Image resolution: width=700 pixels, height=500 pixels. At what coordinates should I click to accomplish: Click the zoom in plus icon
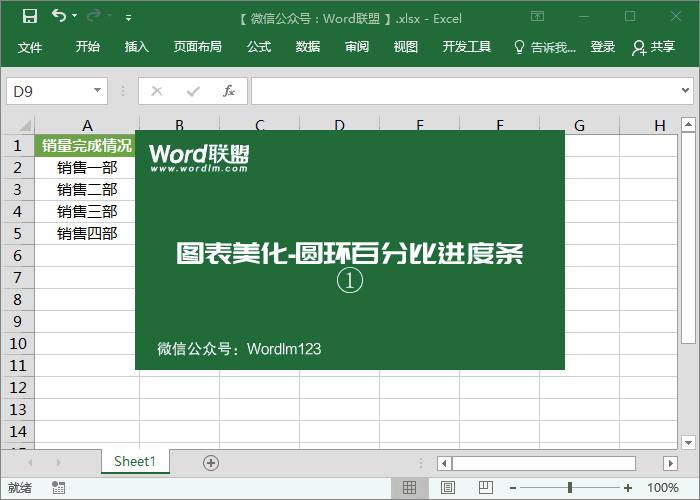coord(627,488)
